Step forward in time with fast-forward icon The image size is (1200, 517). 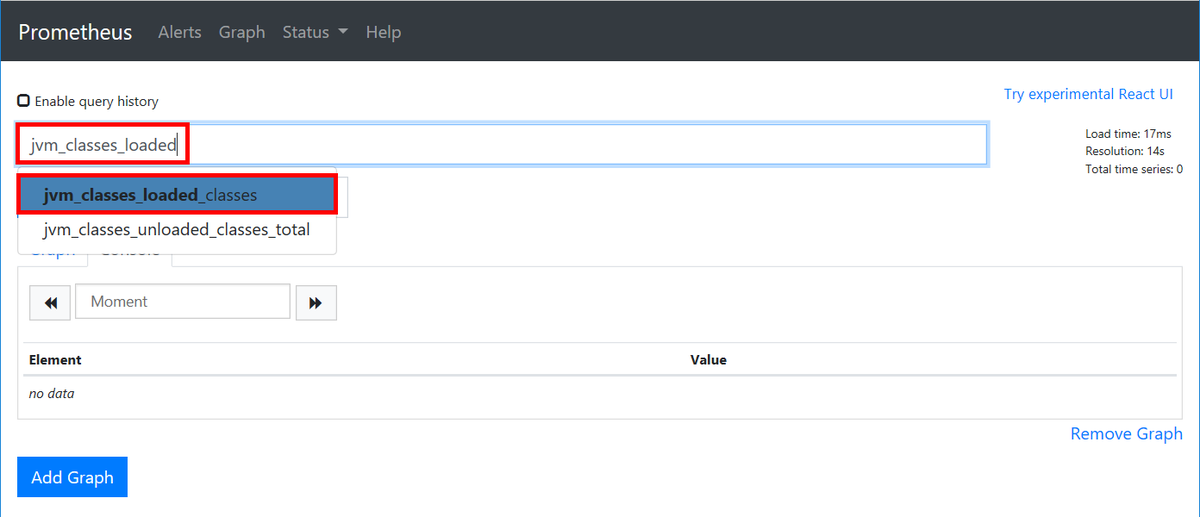(x=316, y=302)
